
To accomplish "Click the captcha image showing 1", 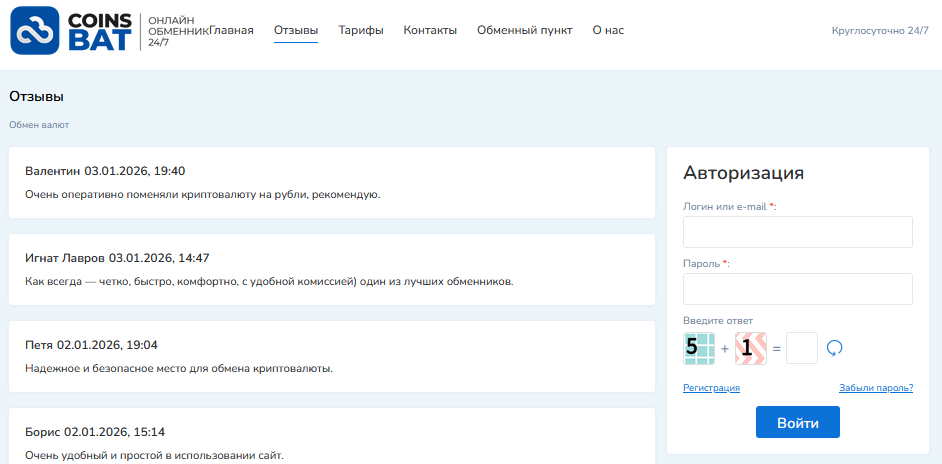I will tap(750, 348).
